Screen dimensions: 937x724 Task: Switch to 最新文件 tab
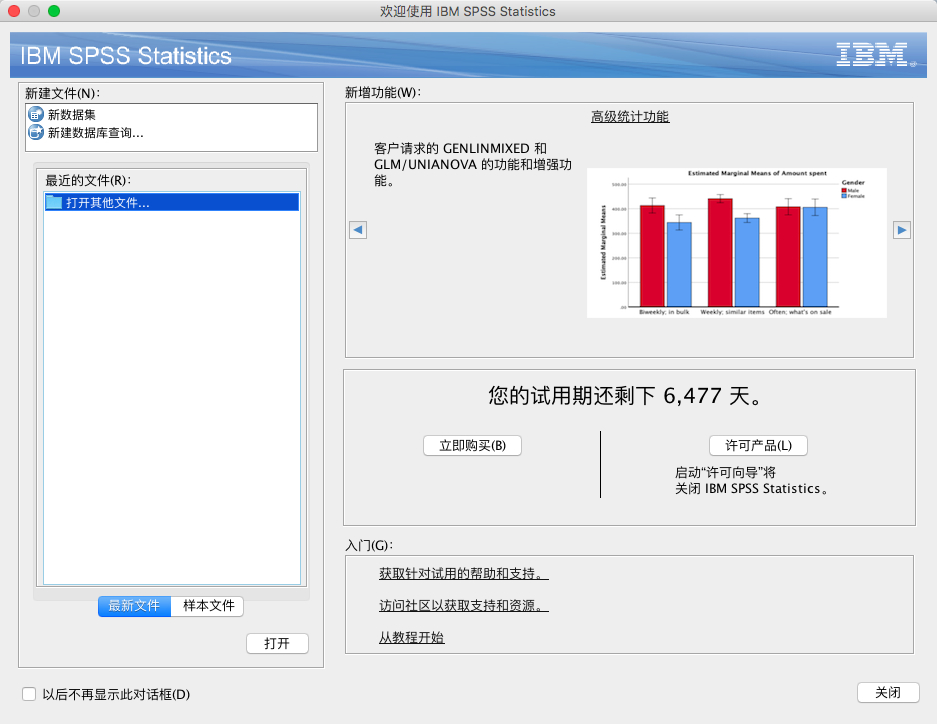pyautogui.click(x=134, y=606)
